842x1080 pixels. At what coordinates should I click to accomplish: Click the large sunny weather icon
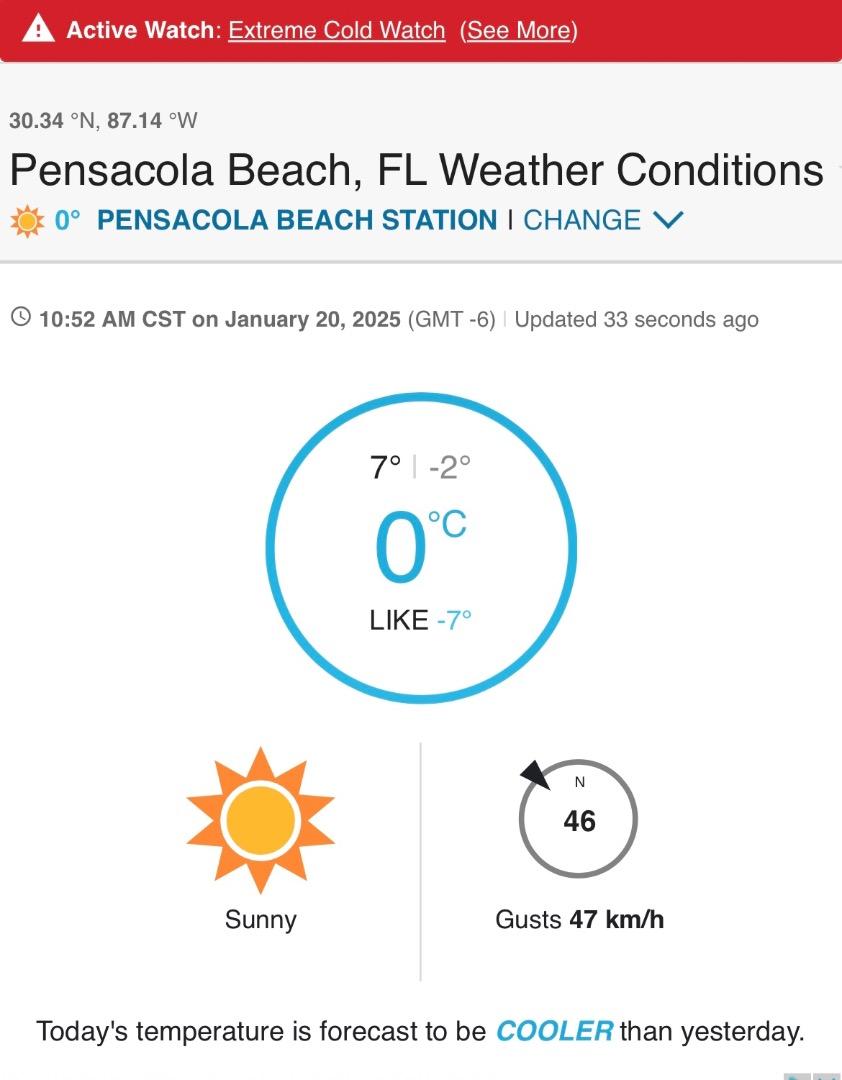(x=260, y=820)
